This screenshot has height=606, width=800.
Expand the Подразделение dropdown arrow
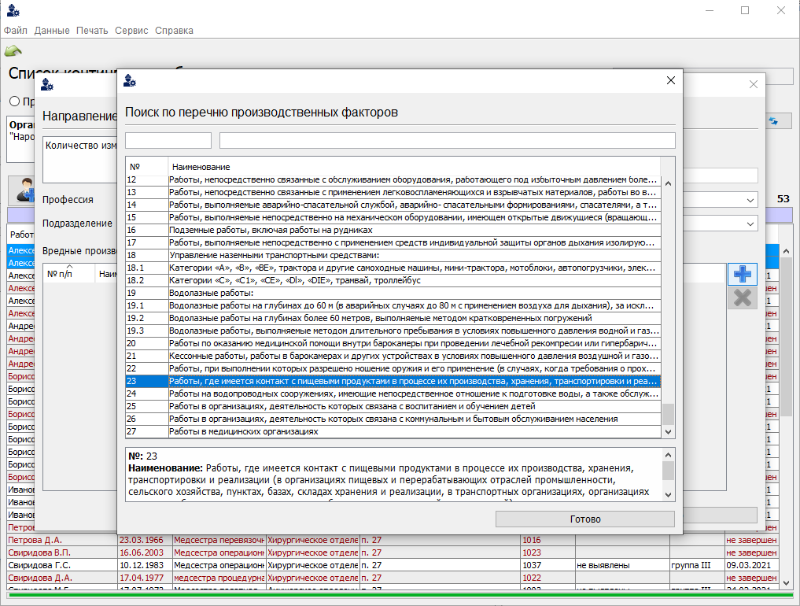point(751,223)
